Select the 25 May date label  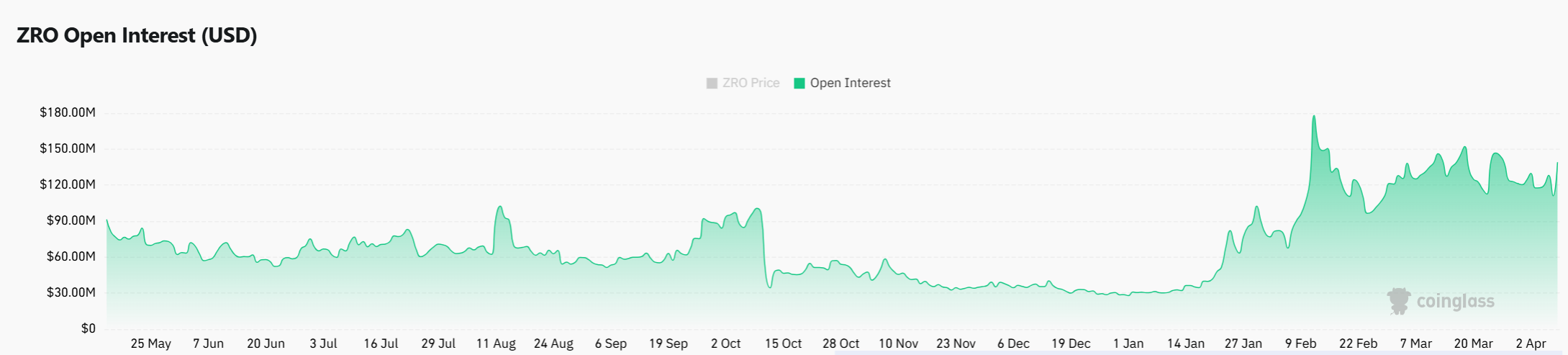[x=151, y=343]
